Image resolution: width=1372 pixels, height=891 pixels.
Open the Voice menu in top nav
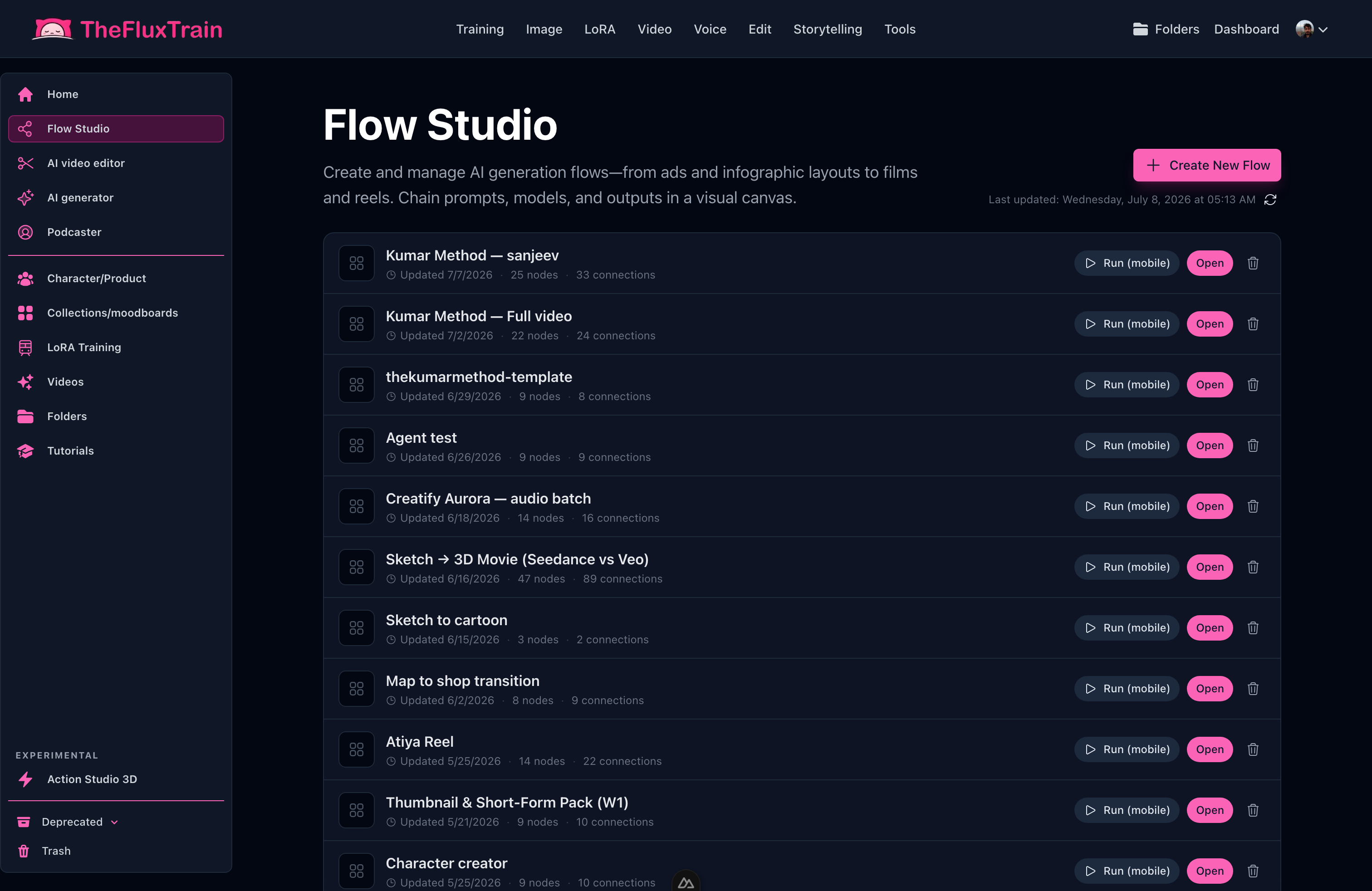pyautogui.click(x=710, y=29)
